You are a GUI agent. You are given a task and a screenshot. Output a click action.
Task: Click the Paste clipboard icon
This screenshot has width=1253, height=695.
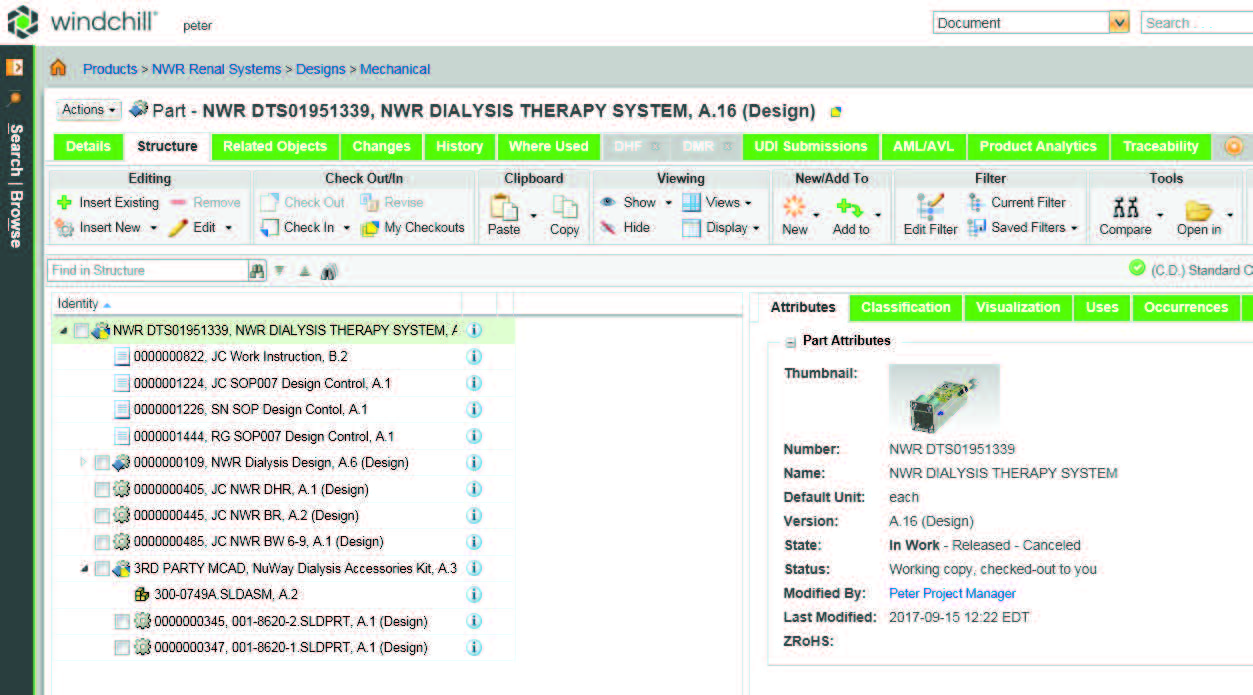pos(504,207)
